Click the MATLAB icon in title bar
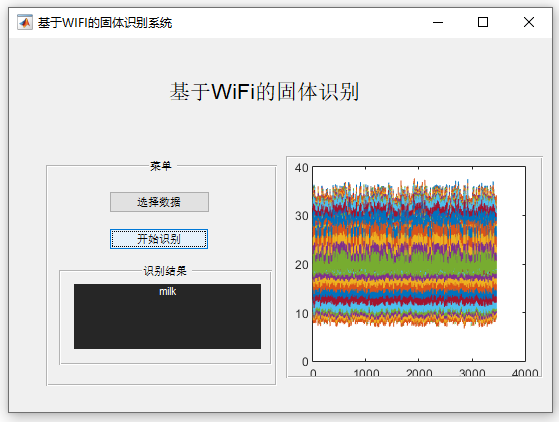Image resolution: width=559 pixels, height=422 pixels. point(25,22)
